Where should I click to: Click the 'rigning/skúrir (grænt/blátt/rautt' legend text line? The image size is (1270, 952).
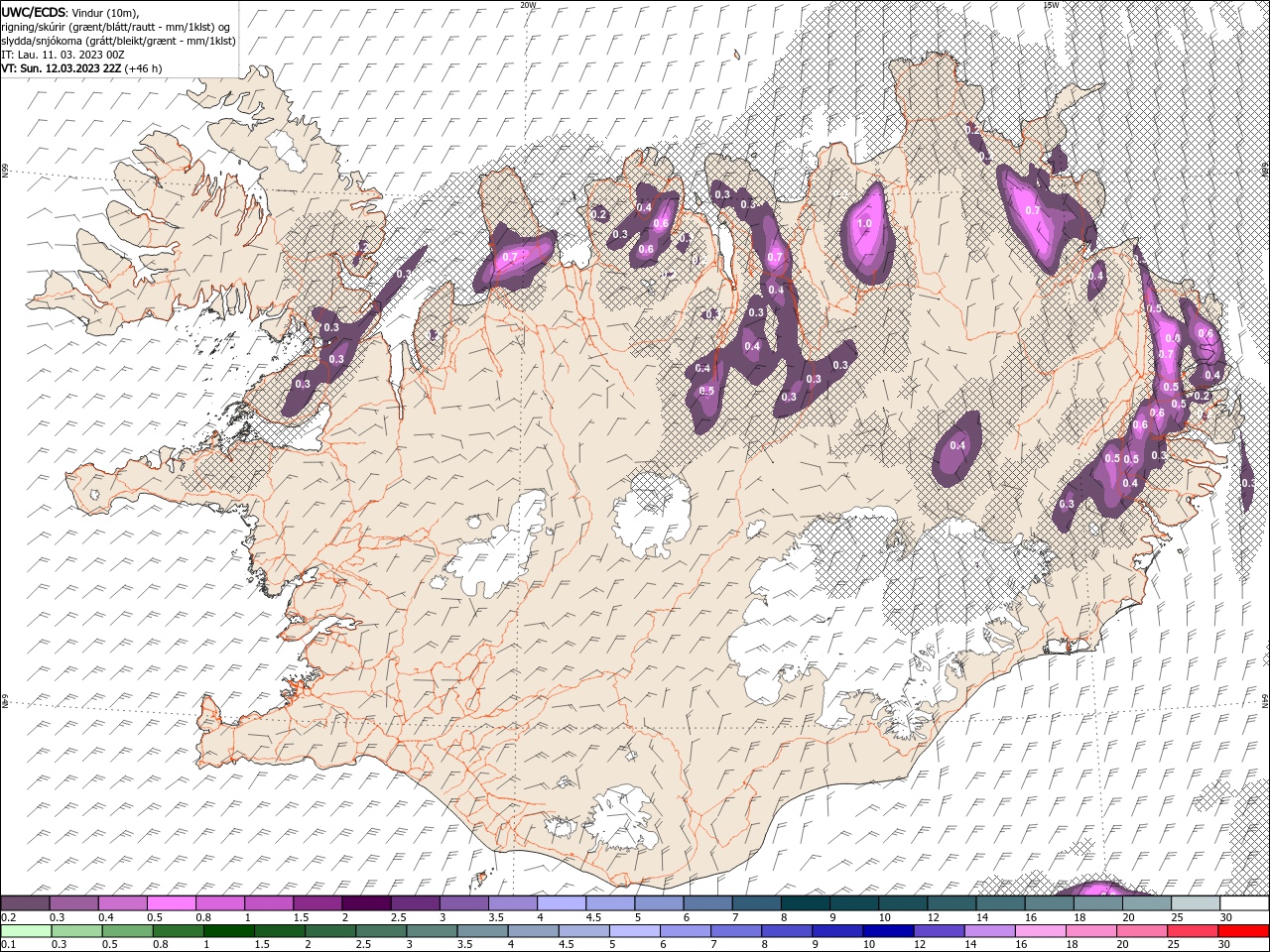(x=116, y=27)
